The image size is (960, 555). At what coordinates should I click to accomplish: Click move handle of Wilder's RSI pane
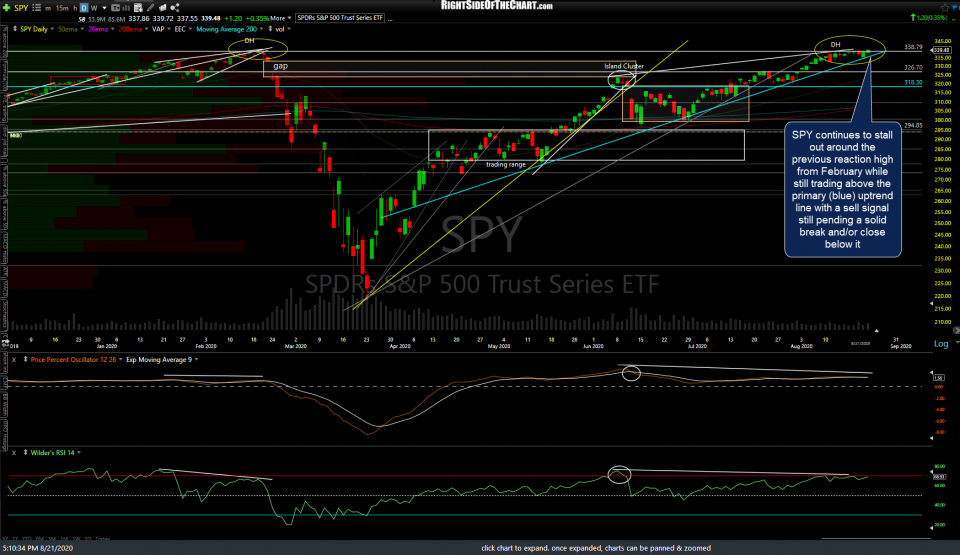pyautogui.click(x=25, y=453)
